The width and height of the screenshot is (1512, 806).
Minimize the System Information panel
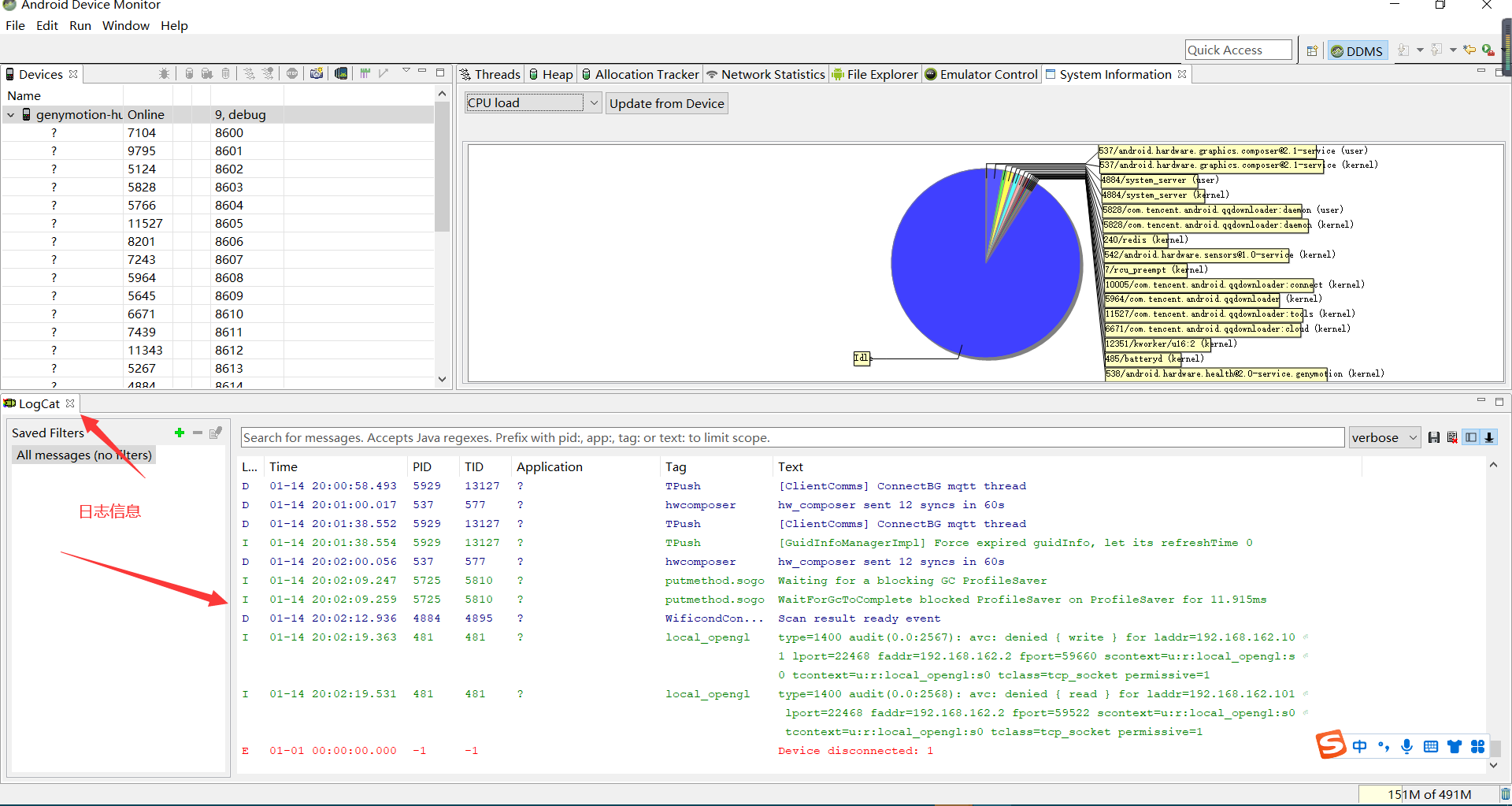[1480, 71]
